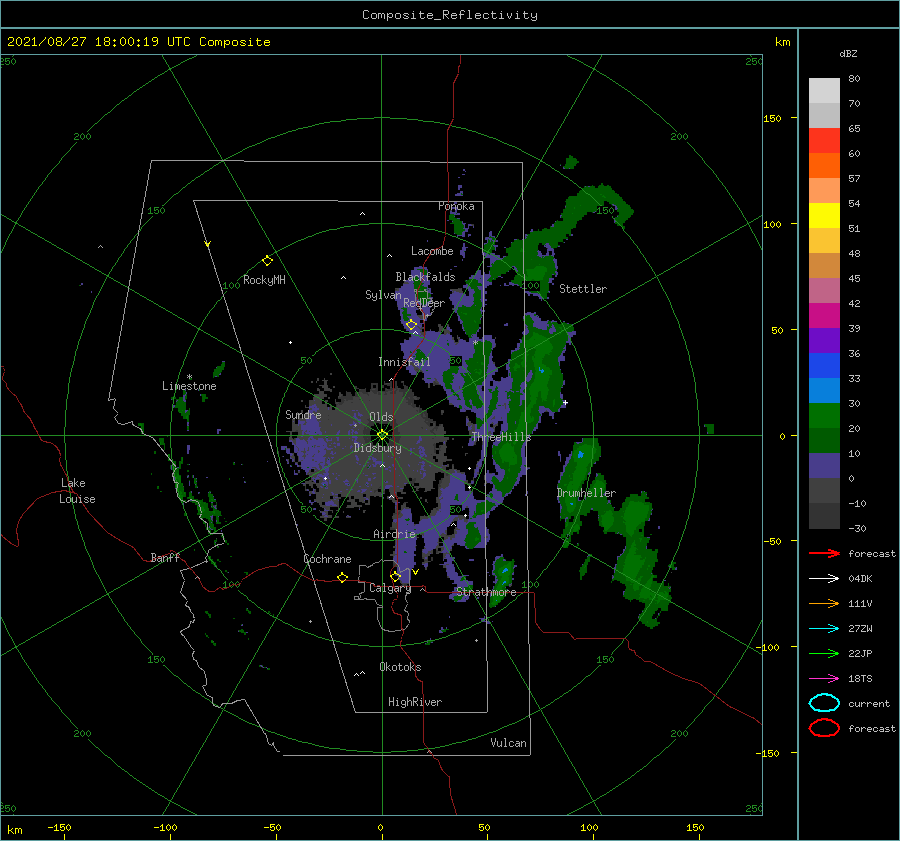Image resolution: width=900 pixels, height=841 pixels.
Task: Click the current legend text
Action: point(869,704)
